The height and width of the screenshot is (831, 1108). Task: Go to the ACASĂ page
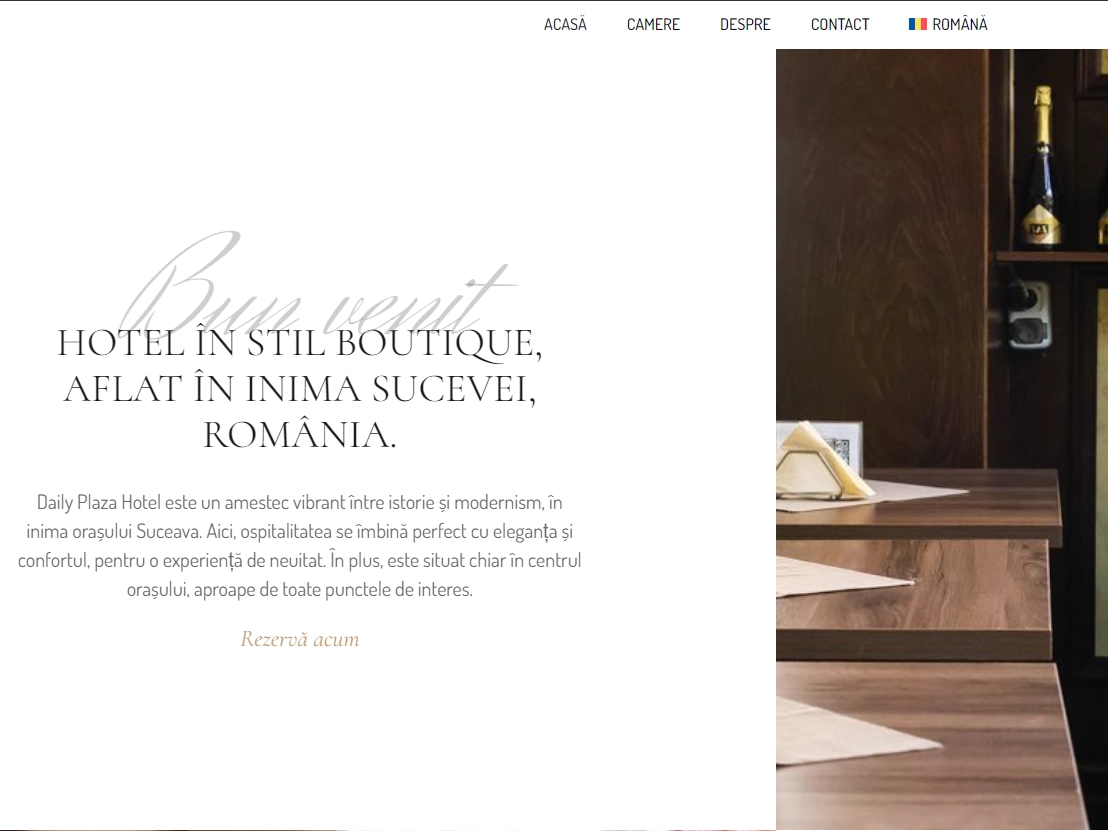(x=565, y=24)
